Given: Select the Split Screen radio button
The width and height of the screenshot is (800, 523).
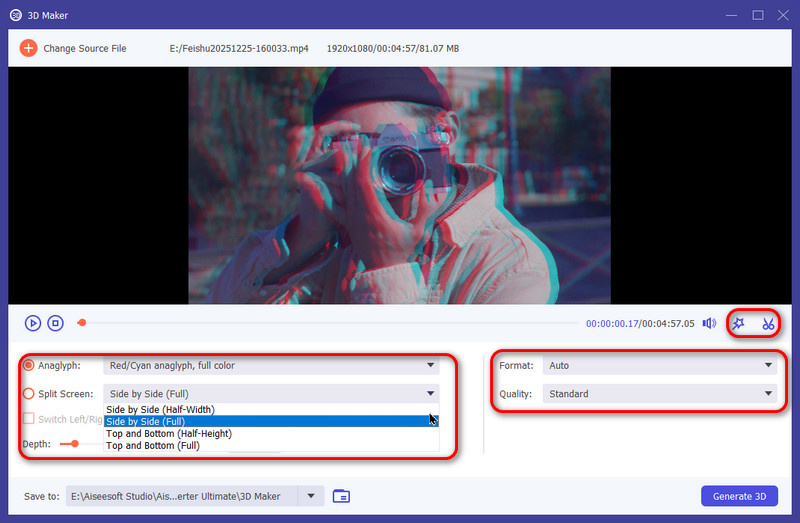Looking at the screenshot, I should pyautogui.click(x=29, y=394).
